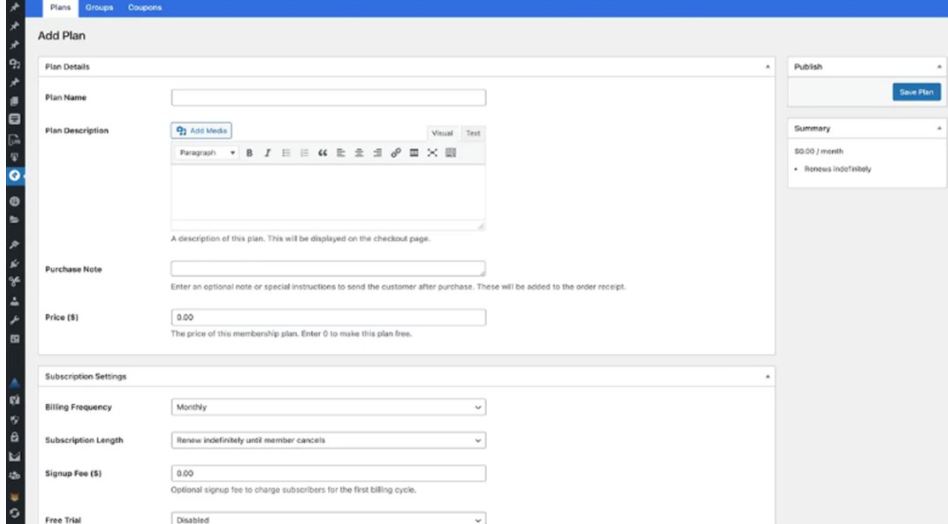Viewport: 948px width, 524px height.
Task: Click inside the Plan Description editor area
Action: [328, 193]
